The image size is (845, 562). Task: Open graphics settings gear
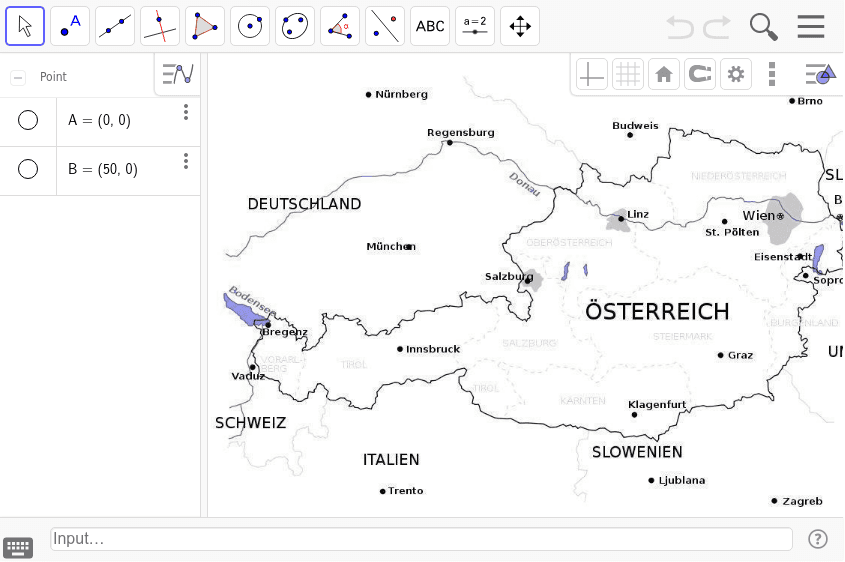click(736, 74)
